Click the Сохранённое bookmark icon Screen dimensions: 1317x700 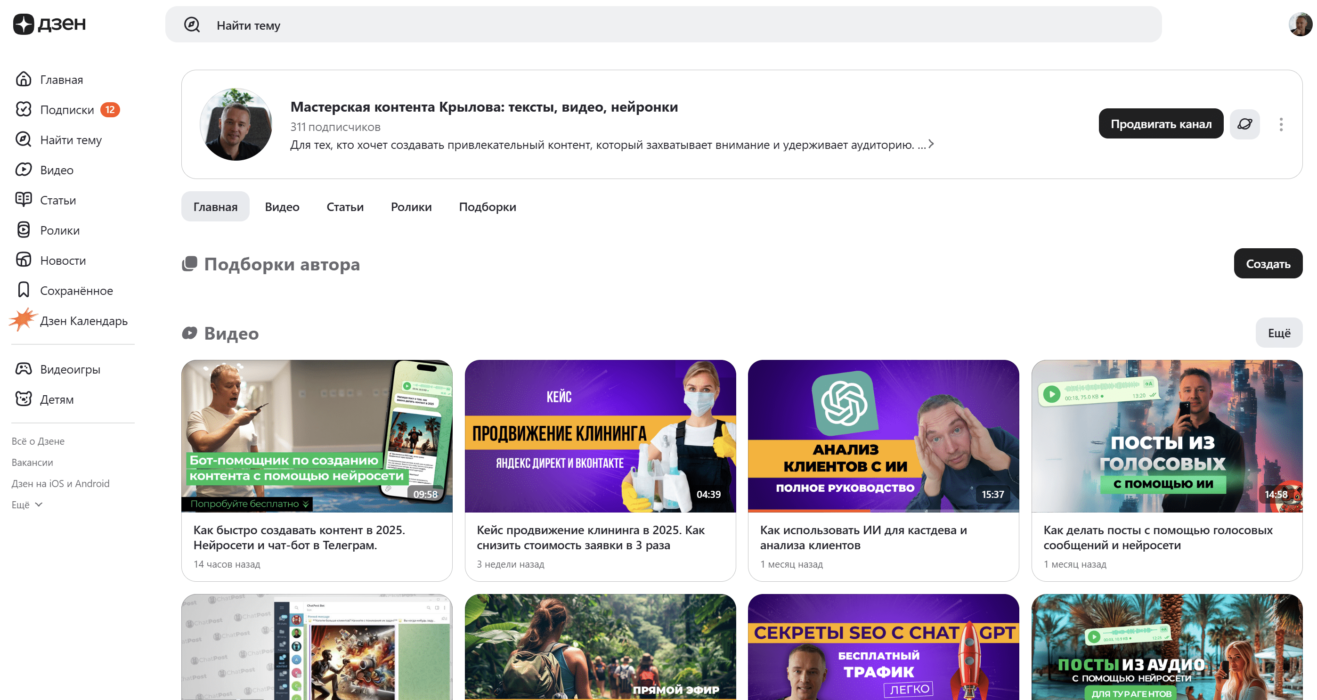click(24, 291)
